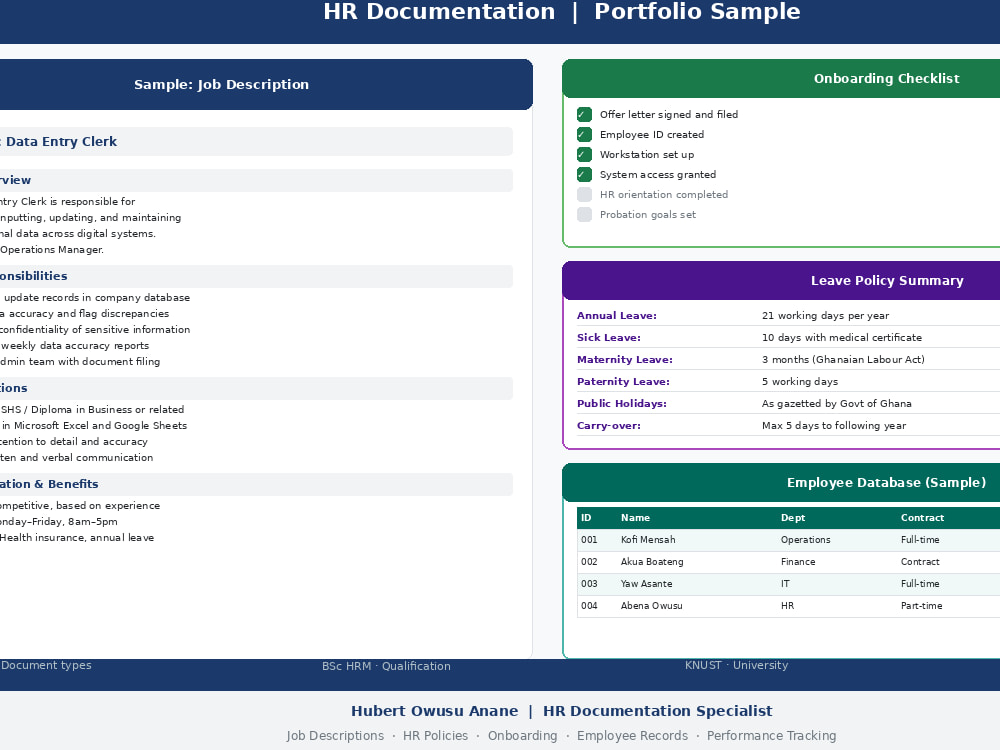Click 'BSc HRM · Qualification' footer text

(386, 666)
